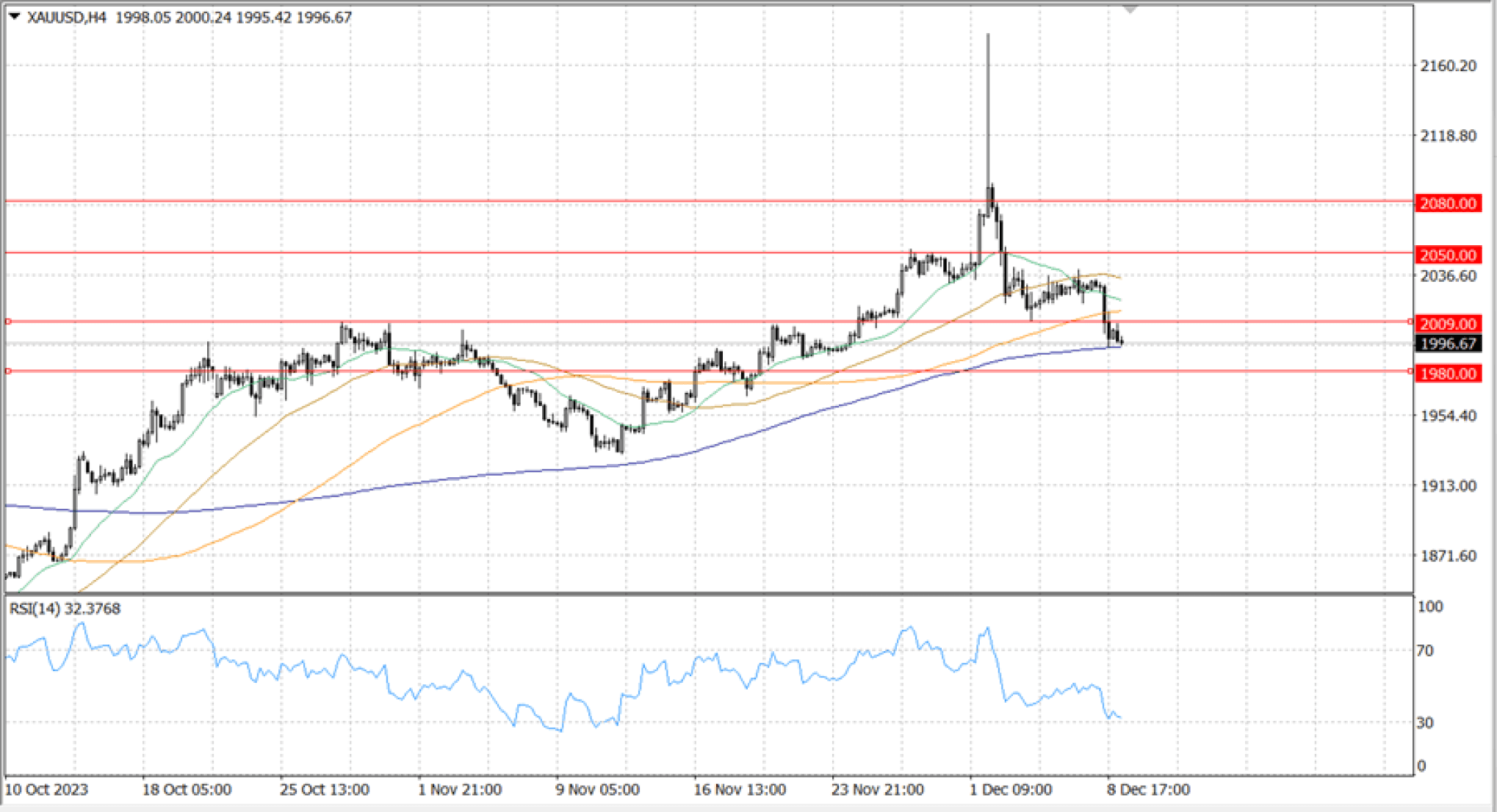This screenshot has height=812, width=1497.
Task: Click the 10 Oct 2023 date label
Action: click(47, 790)
